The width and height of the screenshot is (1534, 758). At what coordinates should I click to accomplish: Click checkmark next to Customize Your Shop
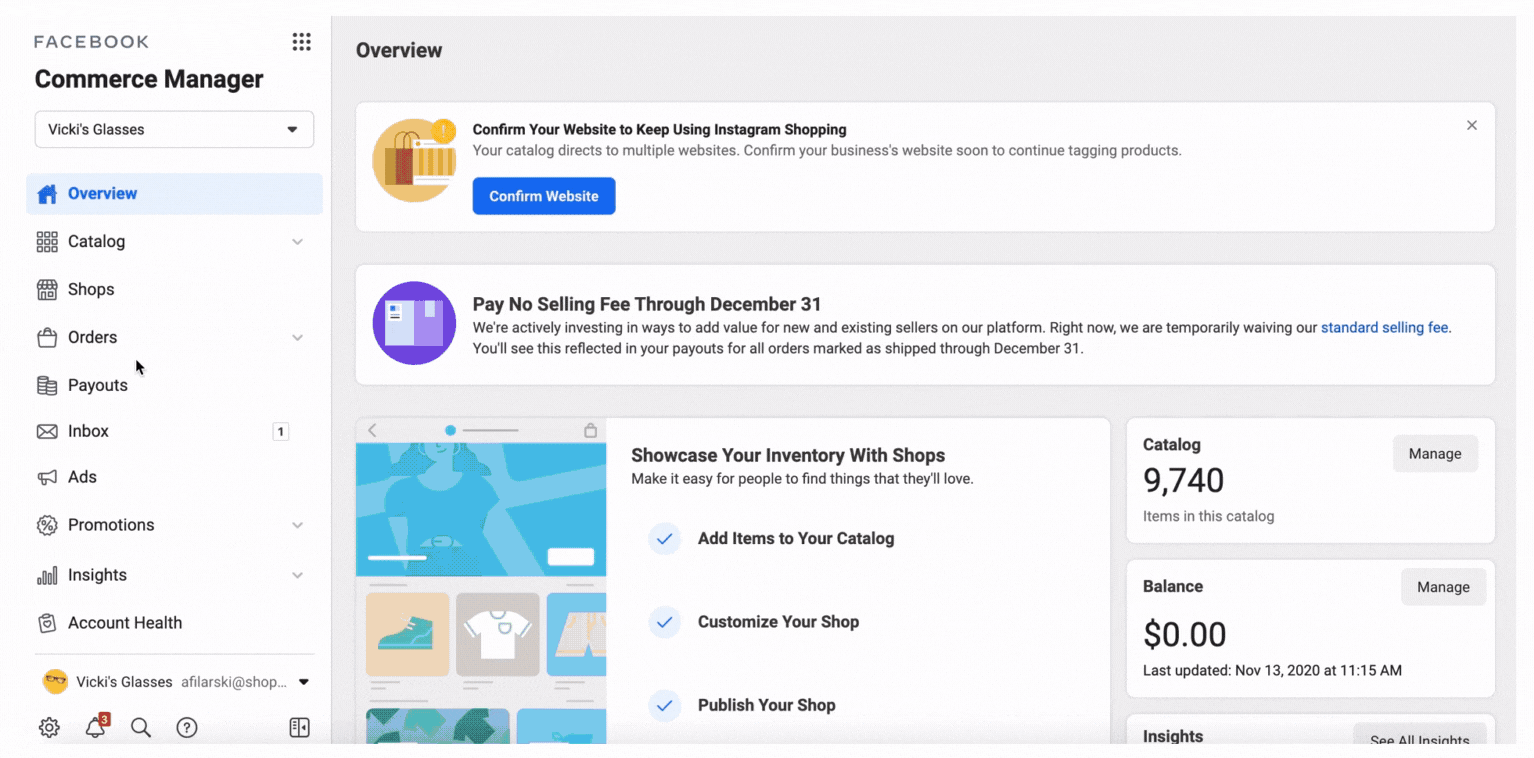coord(664,622)
